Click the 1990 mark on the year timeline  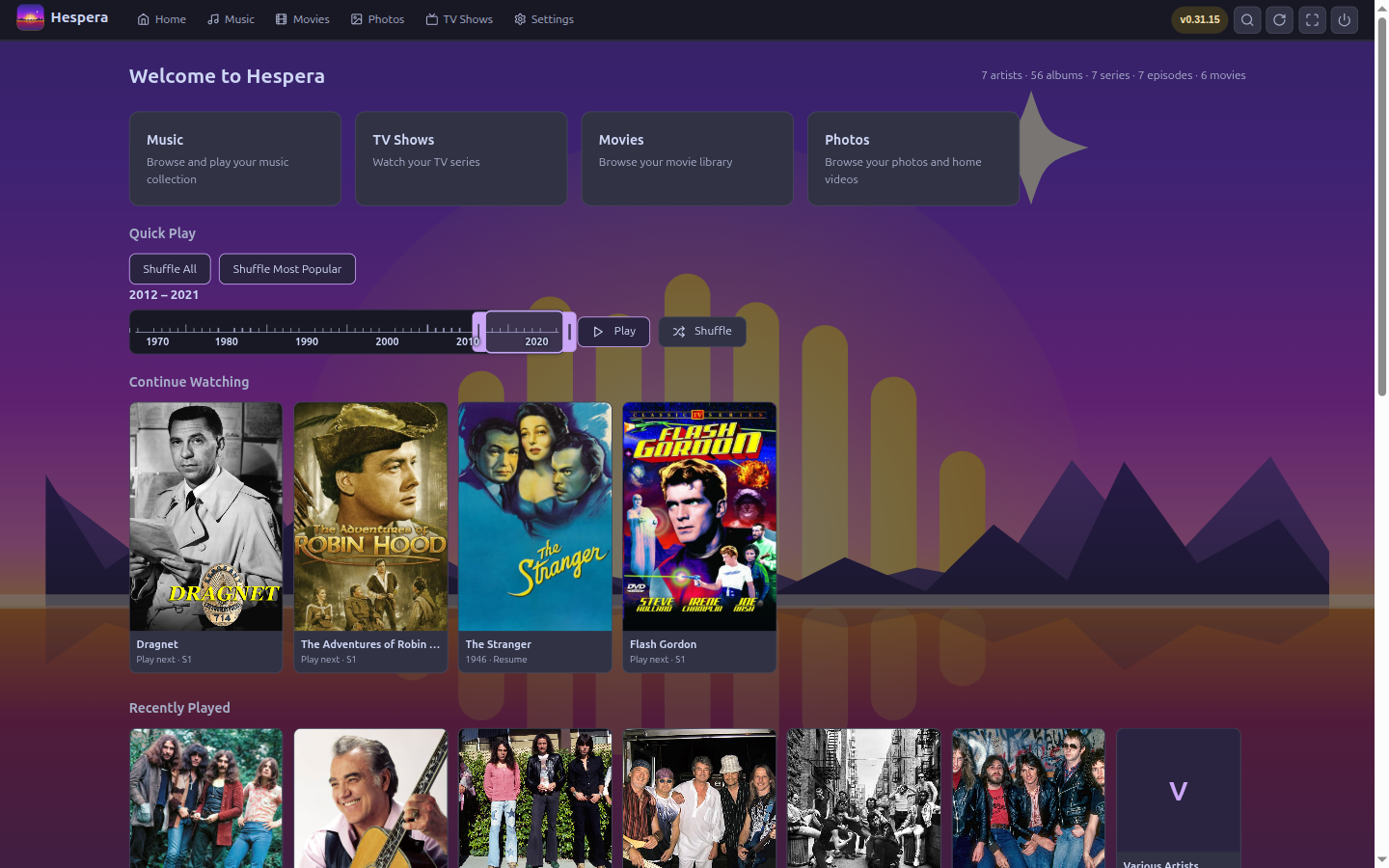[307, 341]
